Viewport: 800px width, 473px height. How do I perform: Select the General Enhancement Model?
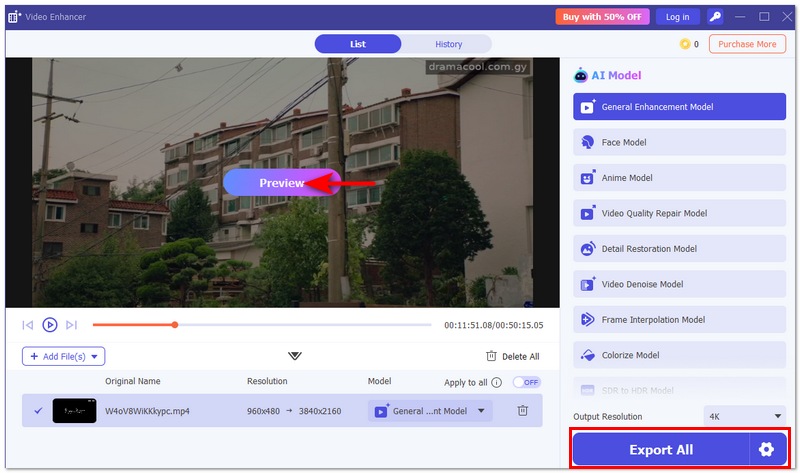click(x=679, y=107)
